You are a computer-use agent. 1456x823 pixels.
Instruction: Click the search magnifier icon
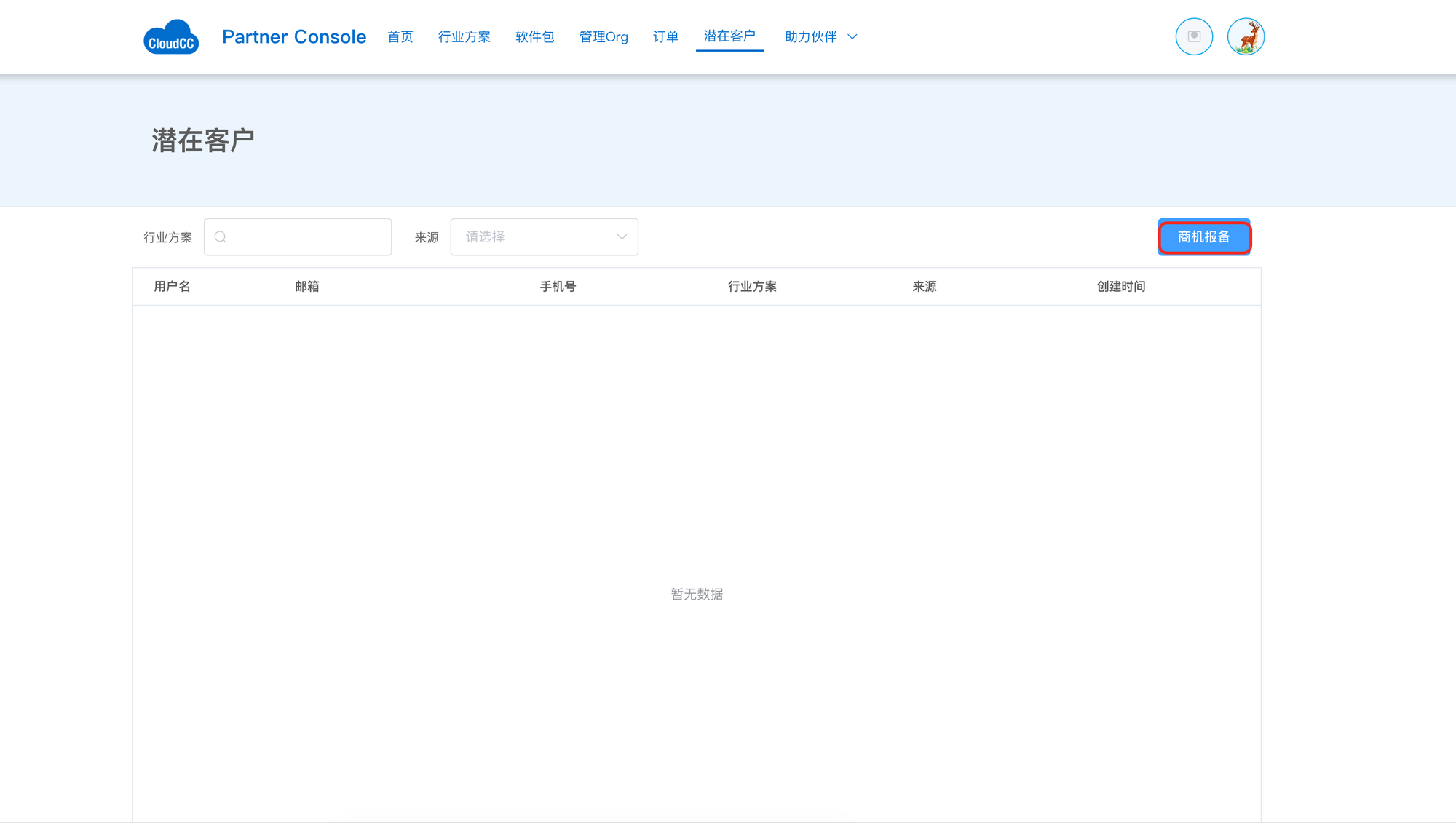[221, 237]
